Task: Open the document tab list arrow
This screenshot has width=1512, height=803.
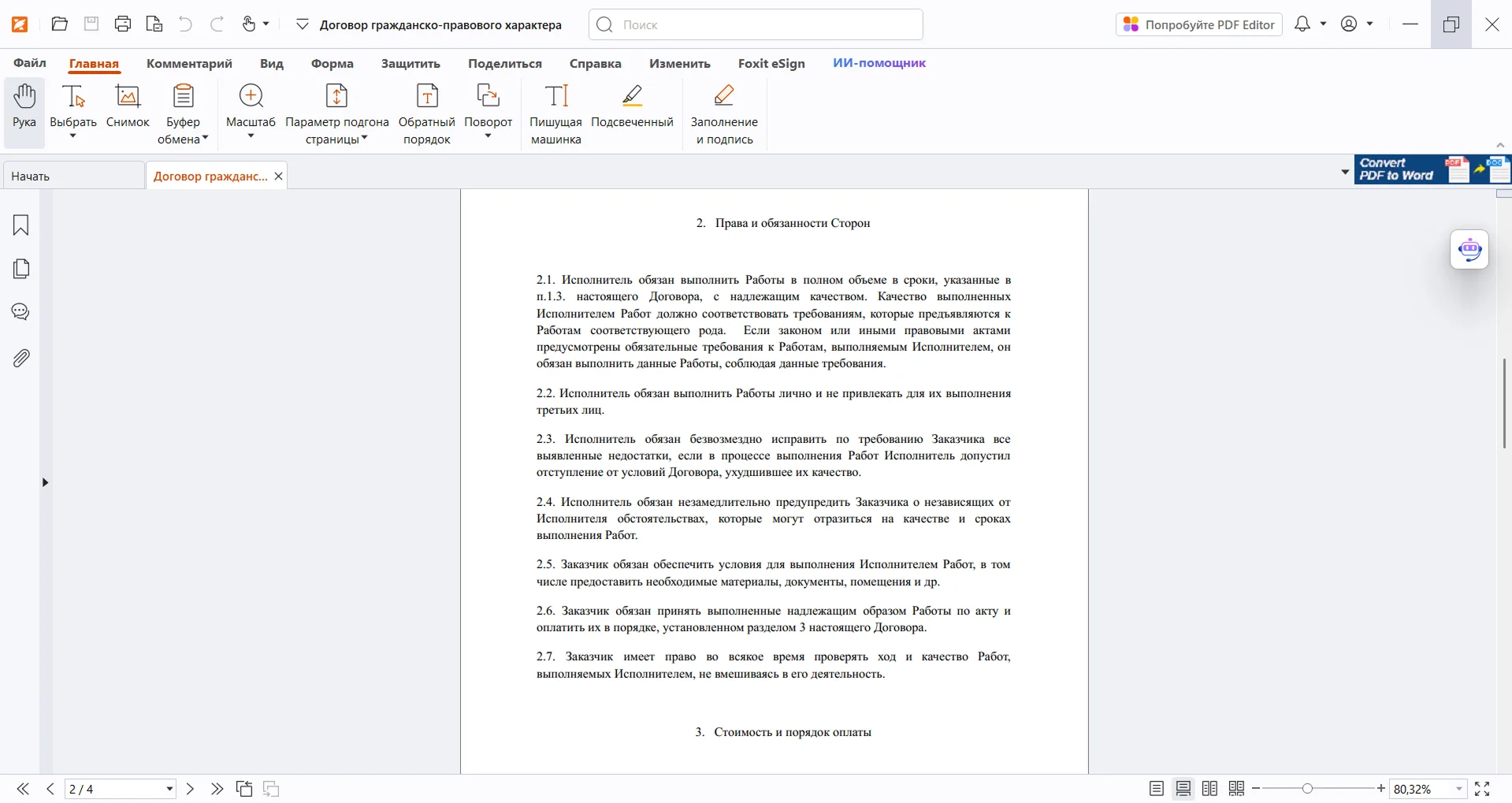Action: point(1345,172)
